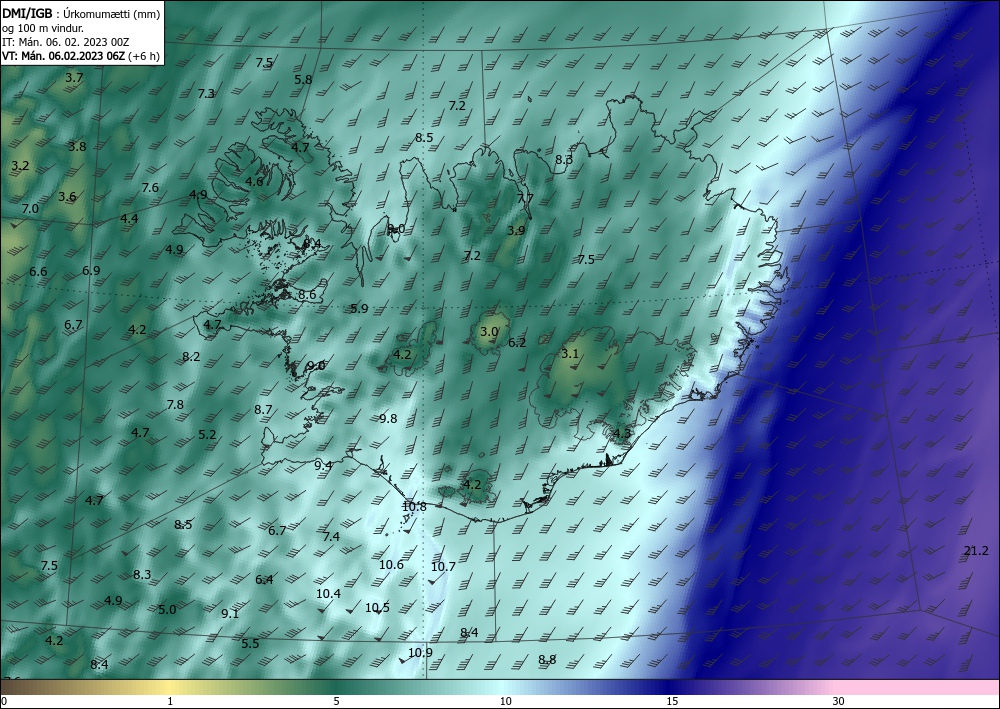The image size is (1000, 709).
Task: Select the '10.7' map value
Action: pos(443,566)
